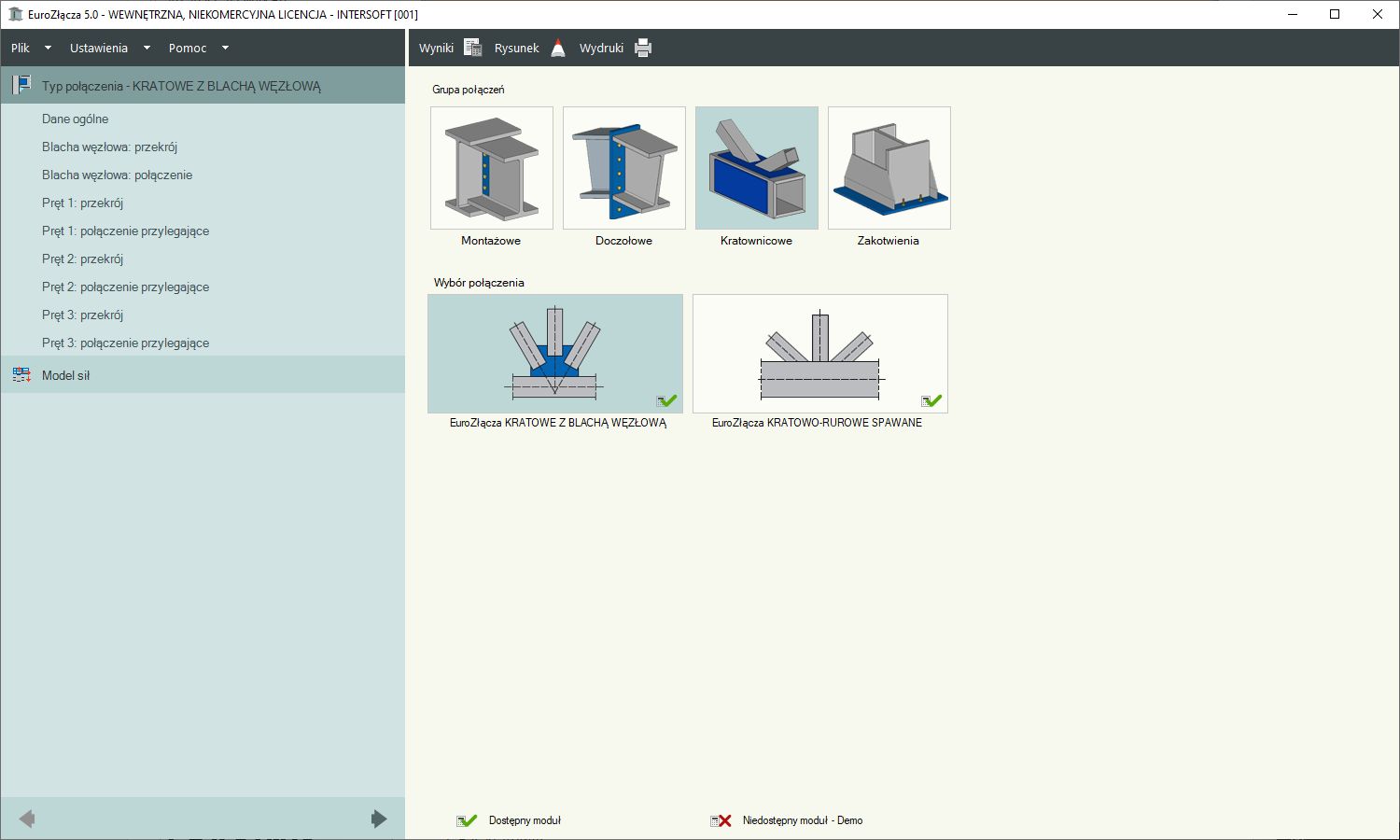Click the Niedostępny moduł - Demo legend text
Viewport: 1400px width, 840px height.
(x=803, y=820)
